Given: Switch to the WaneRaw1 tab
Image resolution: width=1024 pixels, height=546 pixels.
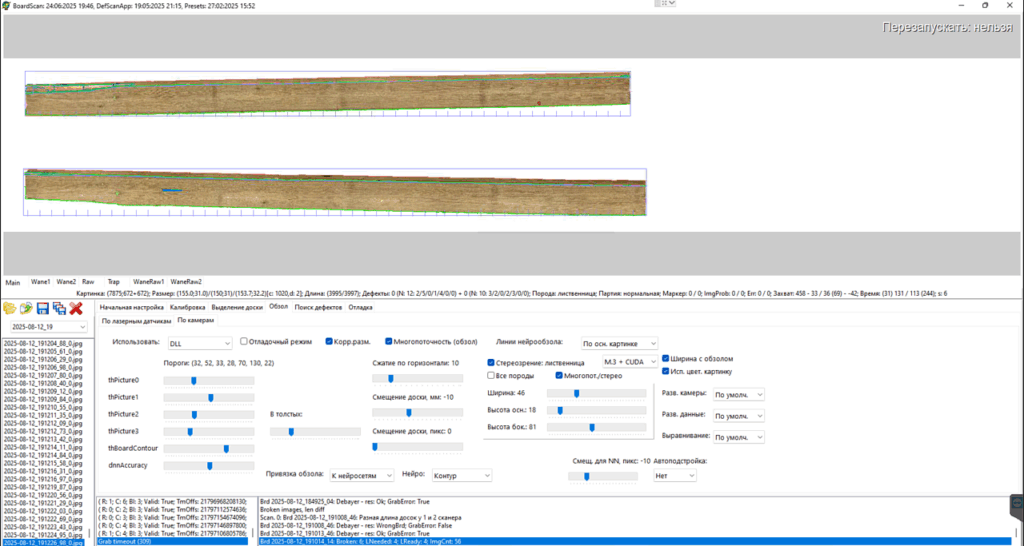Looking at the screenshot, I should [x=149, y=281].
